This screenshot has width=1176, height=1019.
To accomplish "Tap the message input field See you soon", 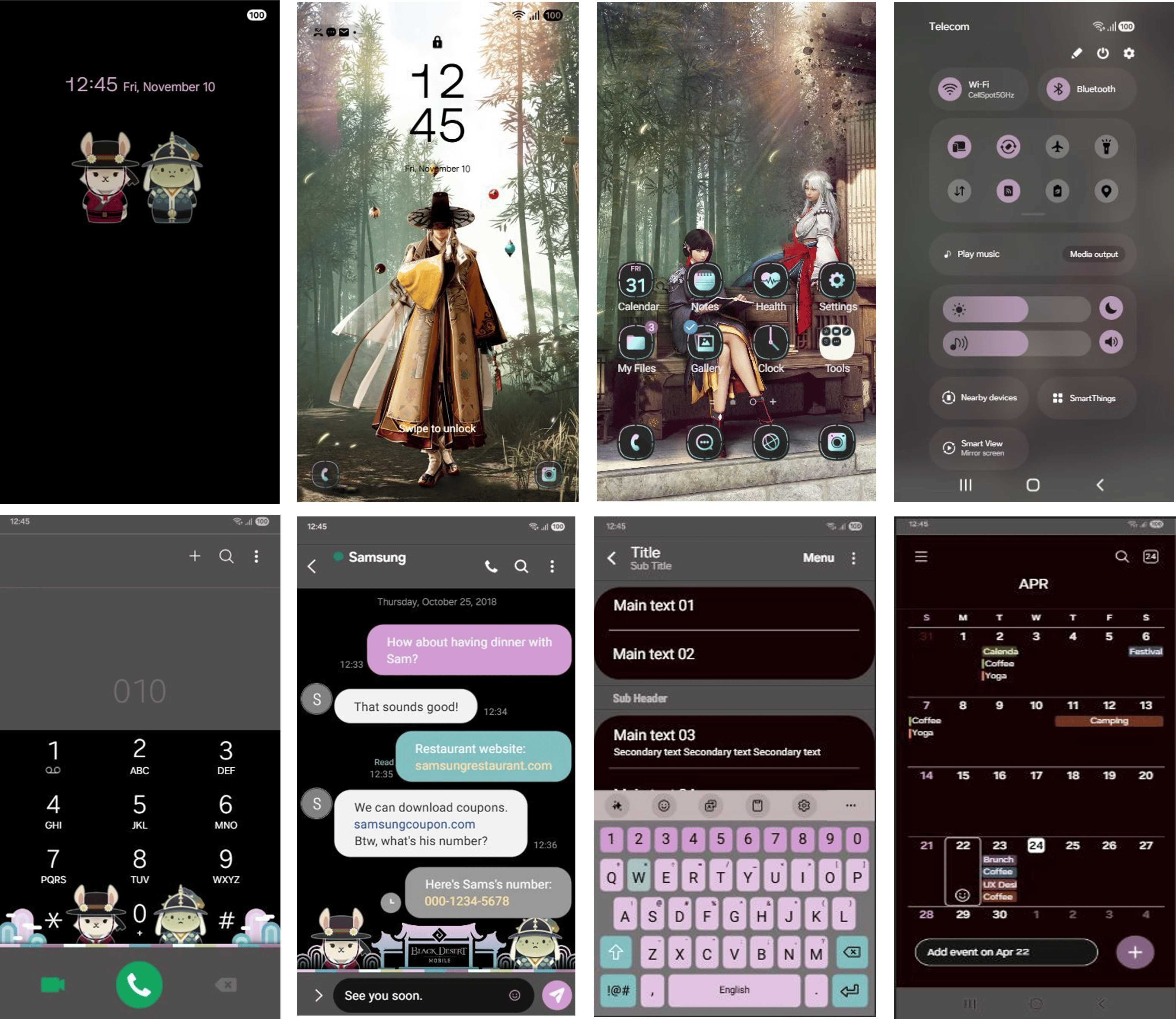I will click(x=433, y=995).
